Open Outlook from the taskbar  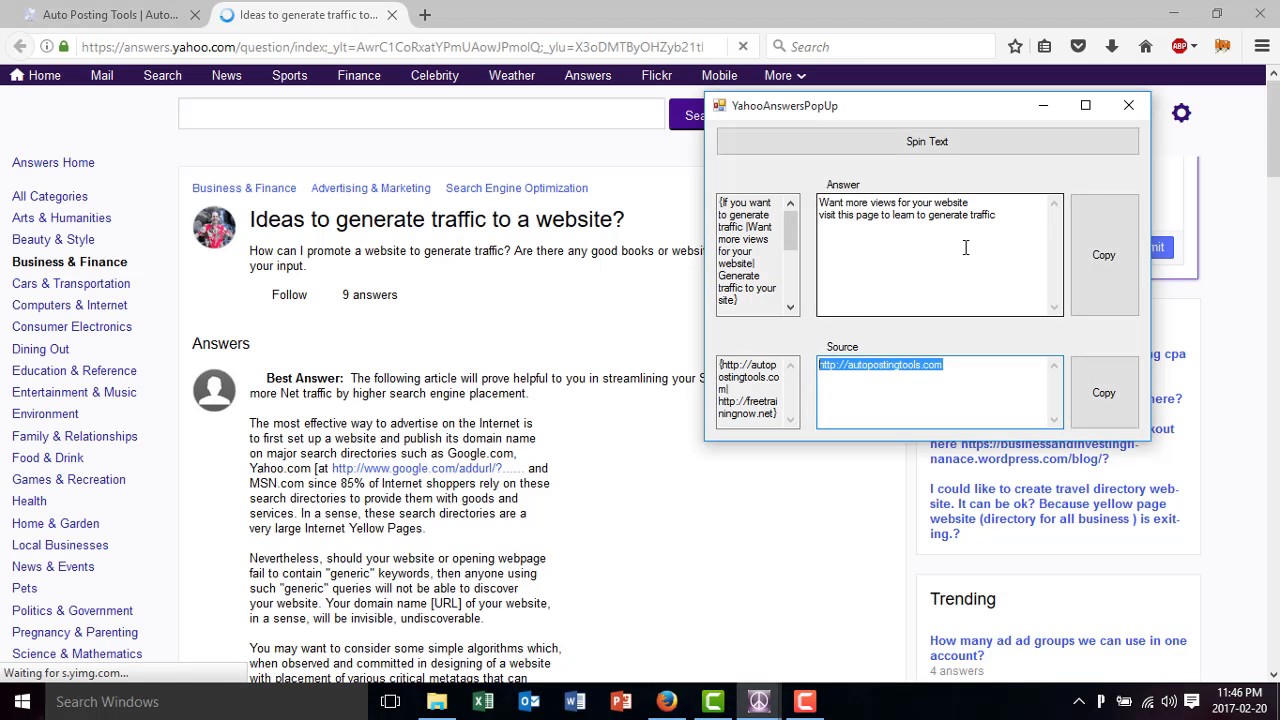[529, 701]
